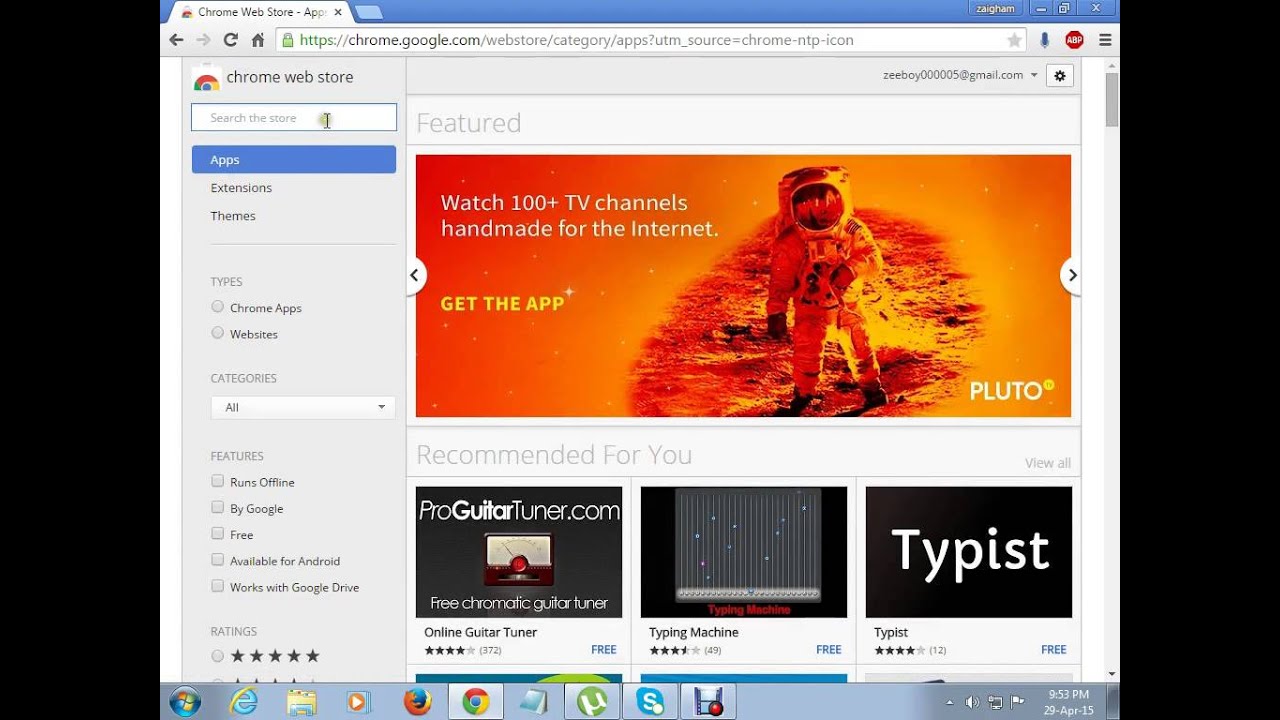Image resolution: width=1280 pixels, height=720 pixels.
Task: Open Skype from taskbar
Action: point(650,702)
